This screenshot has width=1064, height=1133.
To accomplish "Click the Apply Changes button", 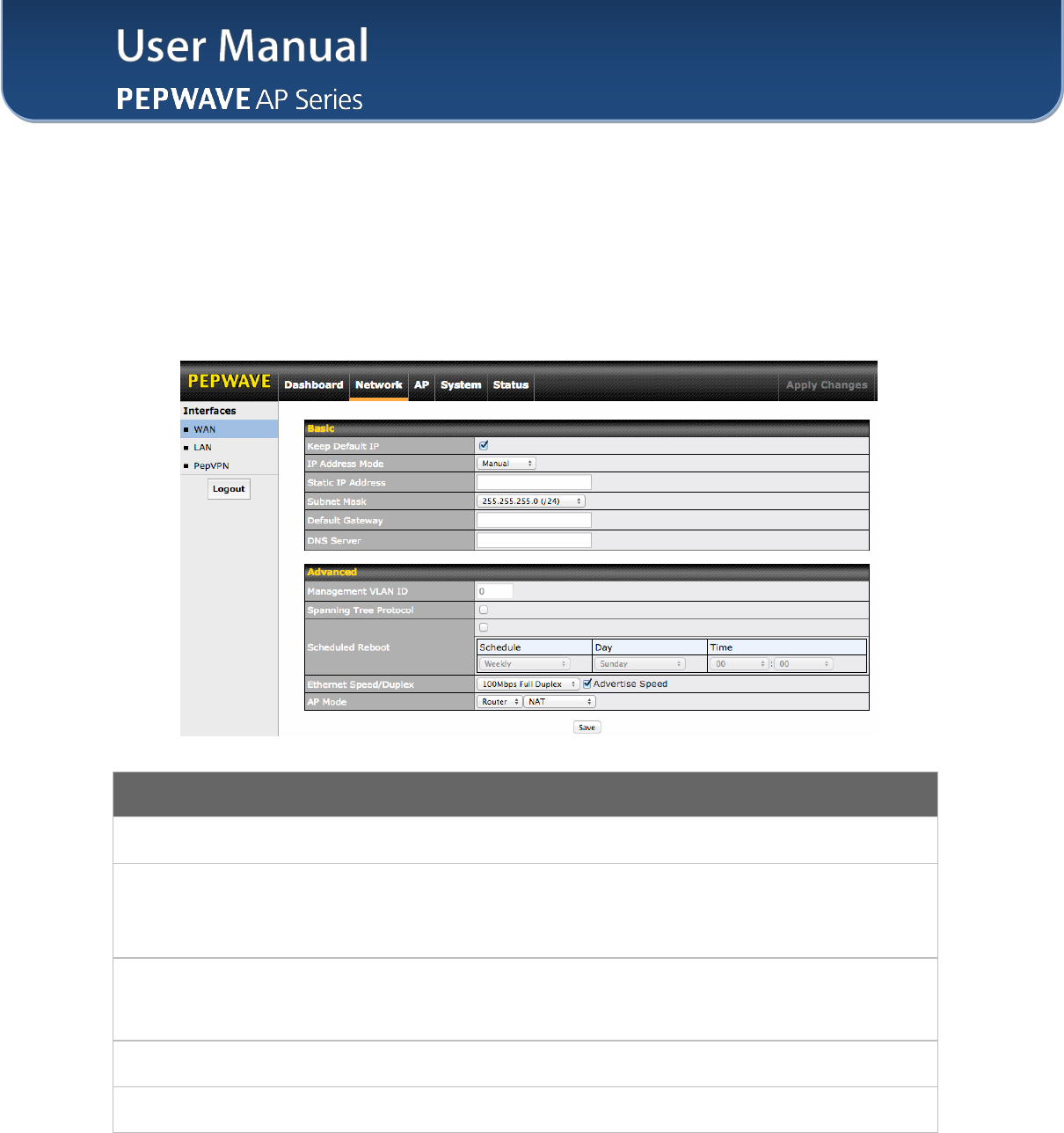I will coord(827,385).
